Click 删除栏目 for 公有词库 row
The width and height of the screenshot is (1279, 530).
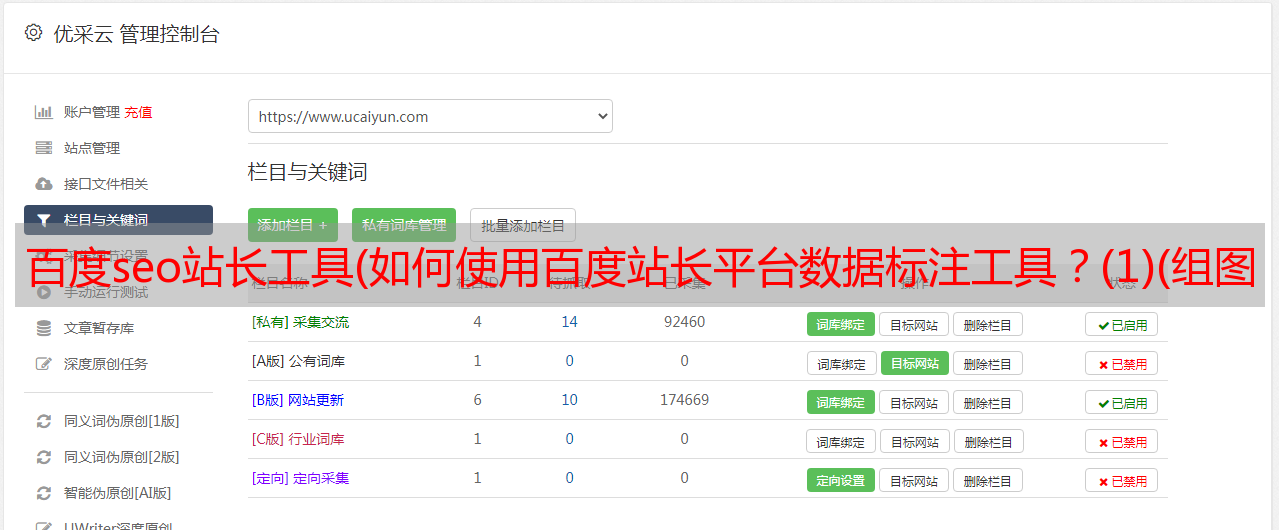[x=988, y=363]
